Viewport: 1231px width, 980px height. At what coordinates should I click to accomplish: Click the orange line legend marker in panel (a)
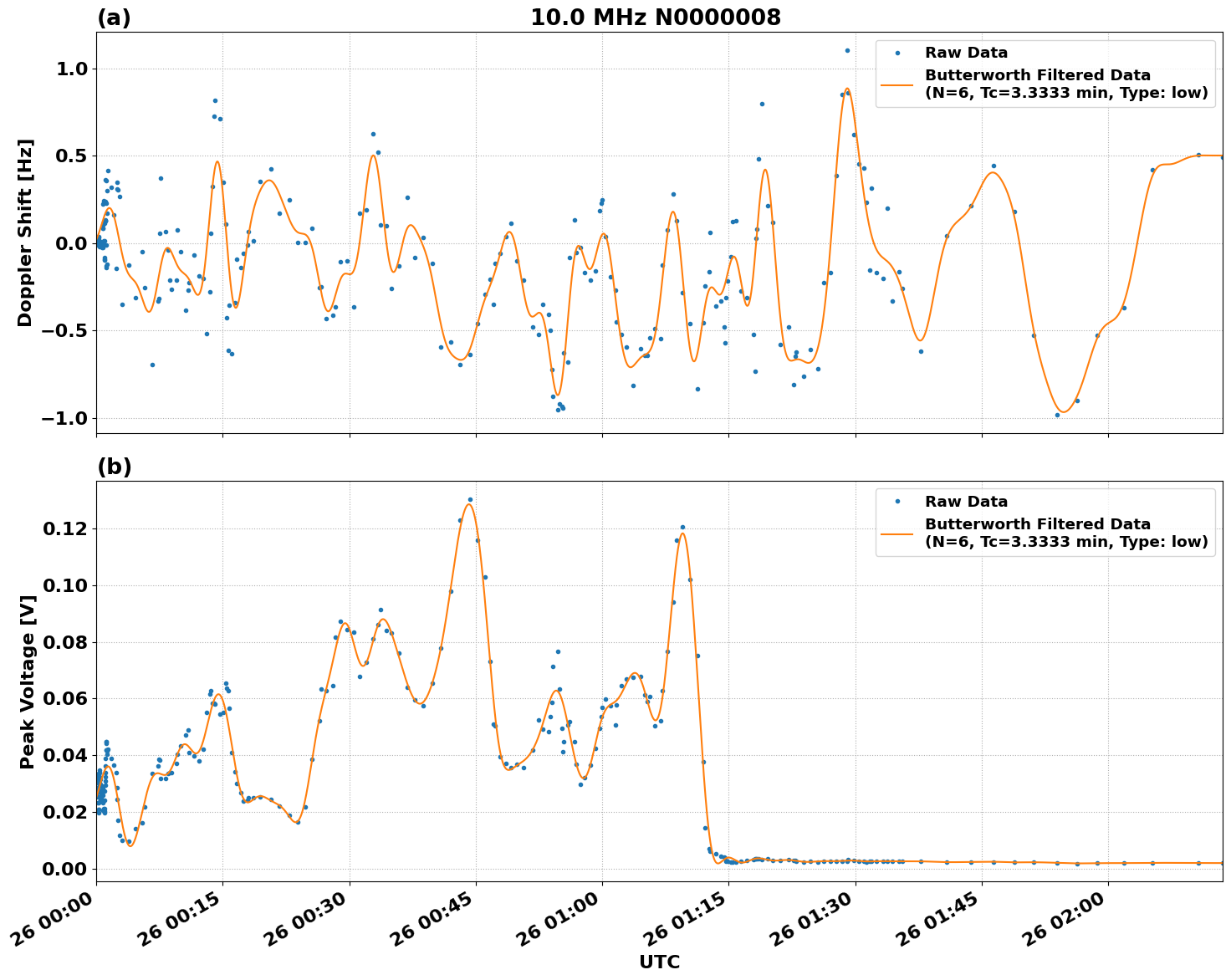coord(897,84)
